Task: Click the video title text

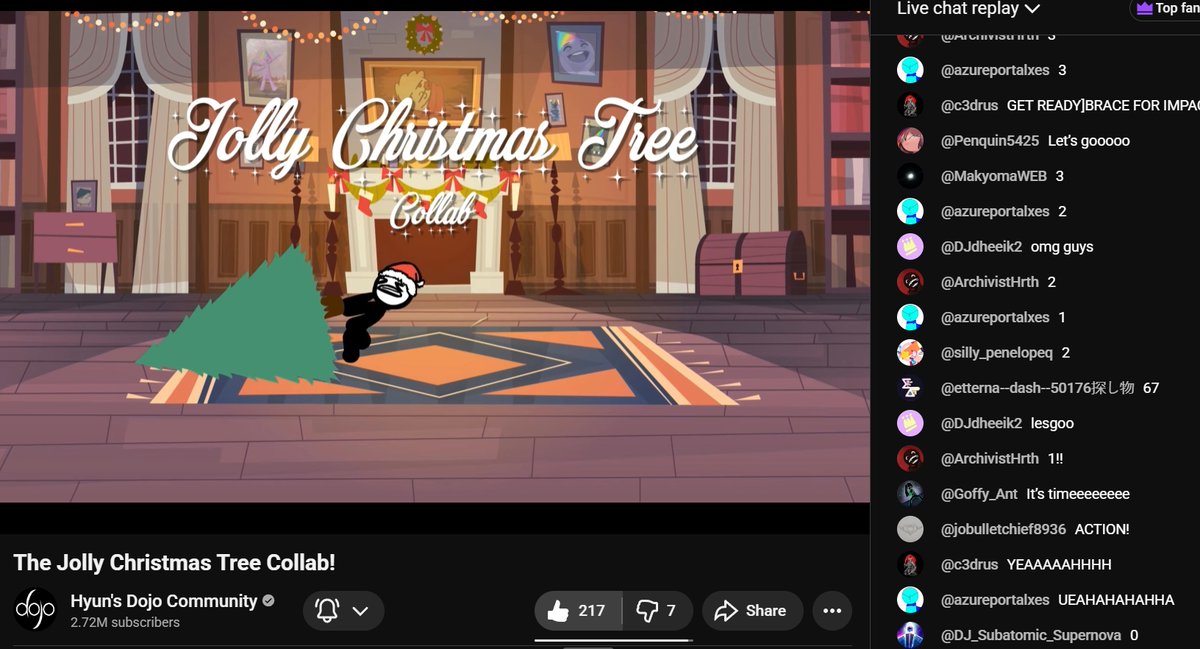Action: (174, 563)
